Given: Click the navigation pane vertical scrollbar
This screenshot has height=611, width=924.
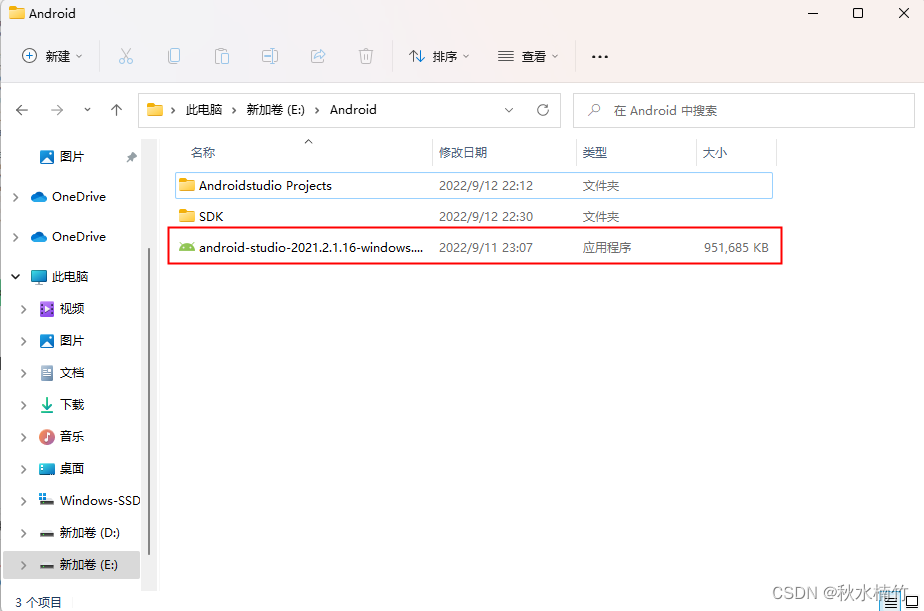Looking at the screenshot, I should pos(148,401).
